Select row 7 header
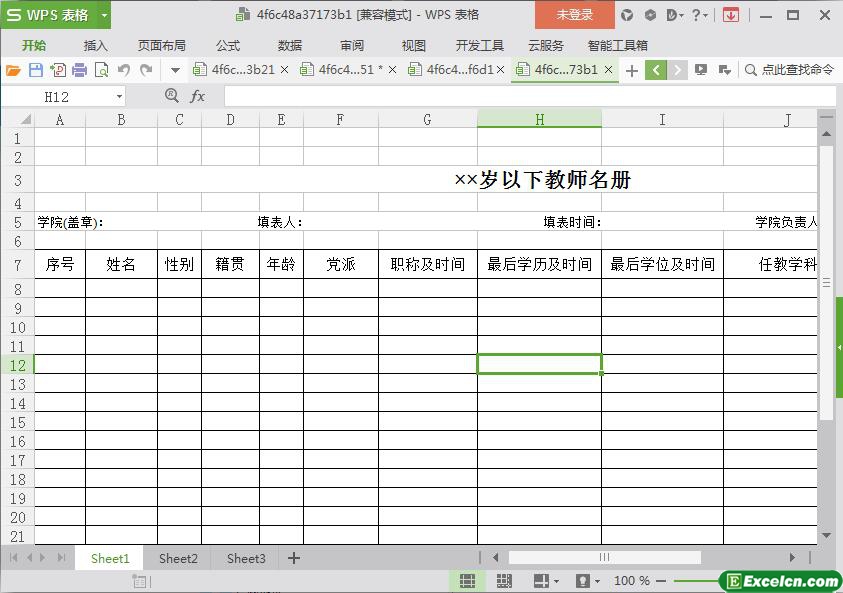The width and height of the screenshot is (843, 593). click(x=18, y=265)
